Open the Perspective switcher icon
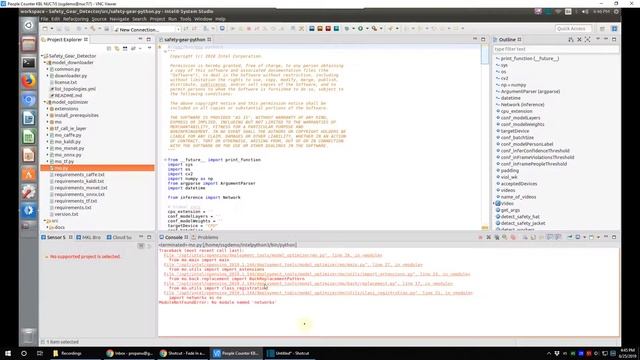Image resolution: width=640 pixels, height=360 pixels. point(602,29)
